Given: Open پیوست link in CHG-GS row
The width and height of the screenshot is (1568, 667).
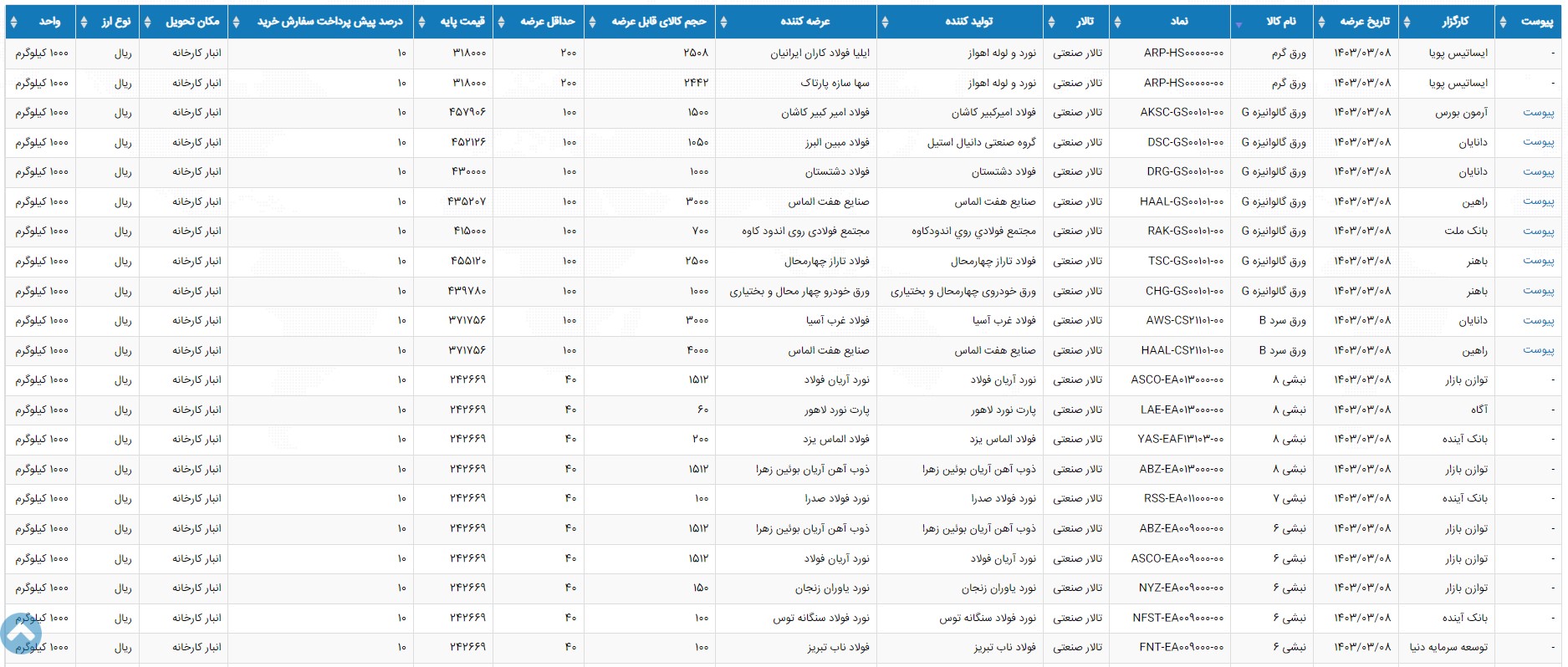Looking at the screenshot, I should 1538,291.
